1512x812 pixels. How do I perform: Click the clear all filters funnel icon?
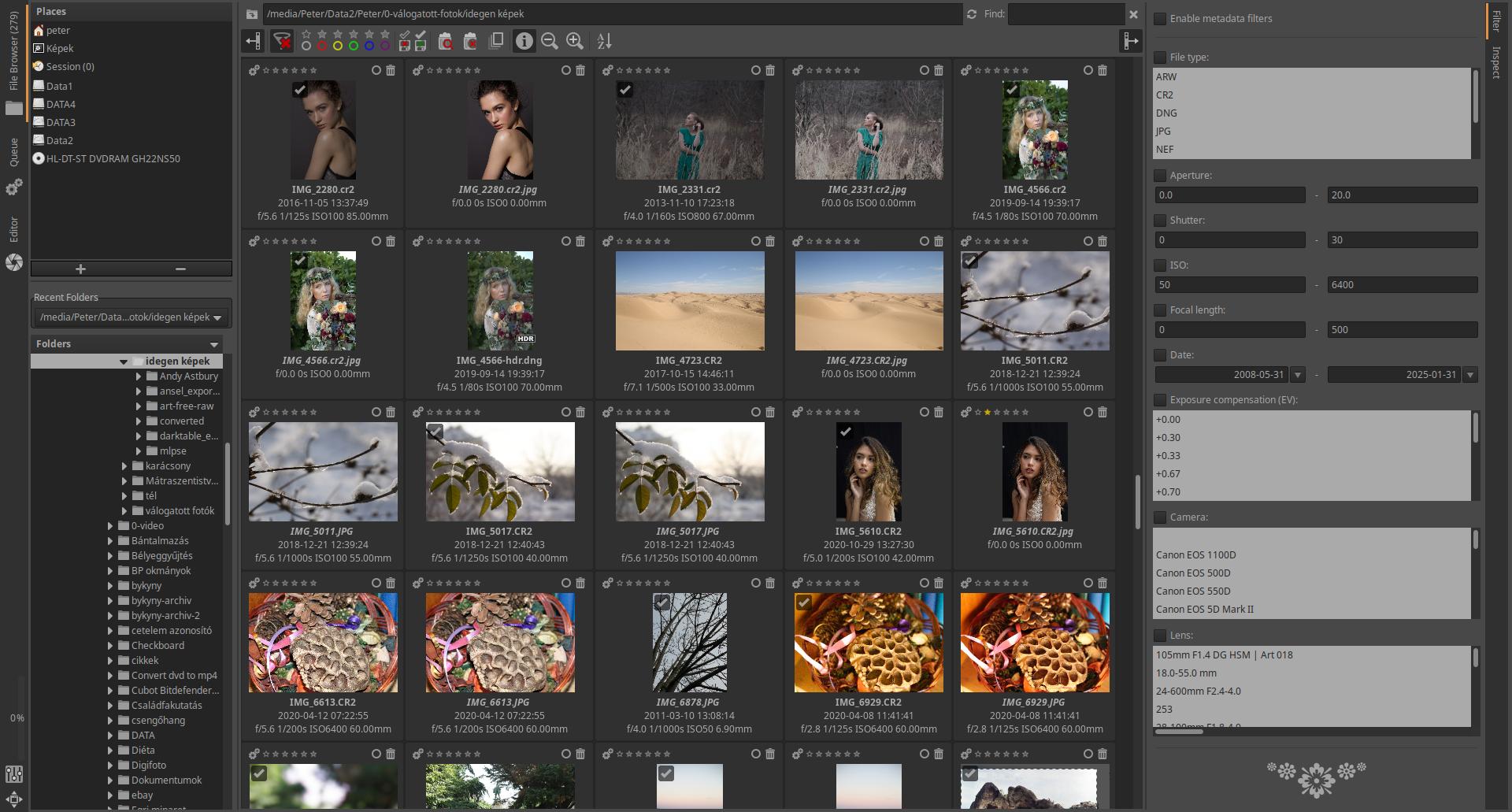tap(281, 41)
